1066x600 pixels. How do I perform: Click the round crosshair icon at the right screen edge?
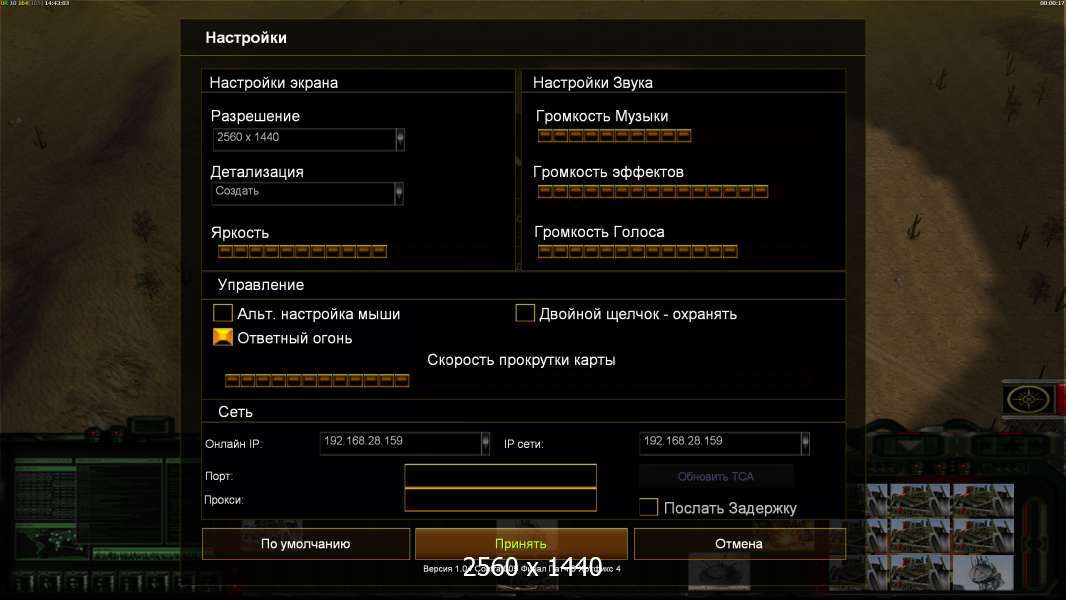1028,399
